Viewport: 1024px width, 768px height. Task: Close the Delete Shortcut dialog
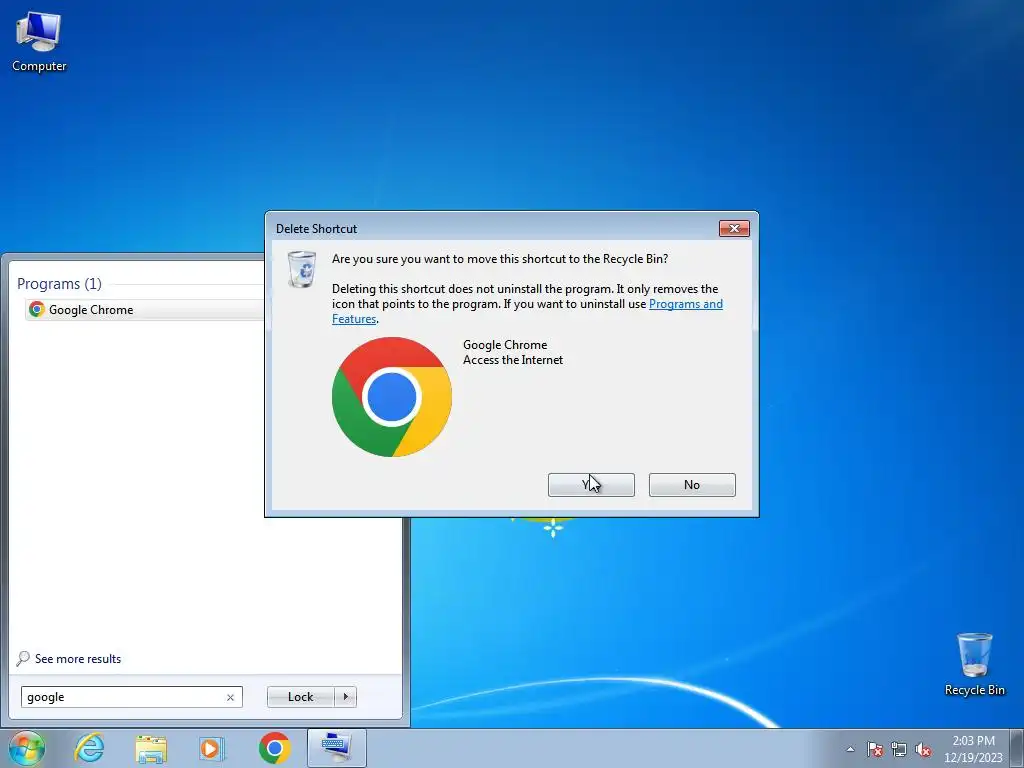734,229
